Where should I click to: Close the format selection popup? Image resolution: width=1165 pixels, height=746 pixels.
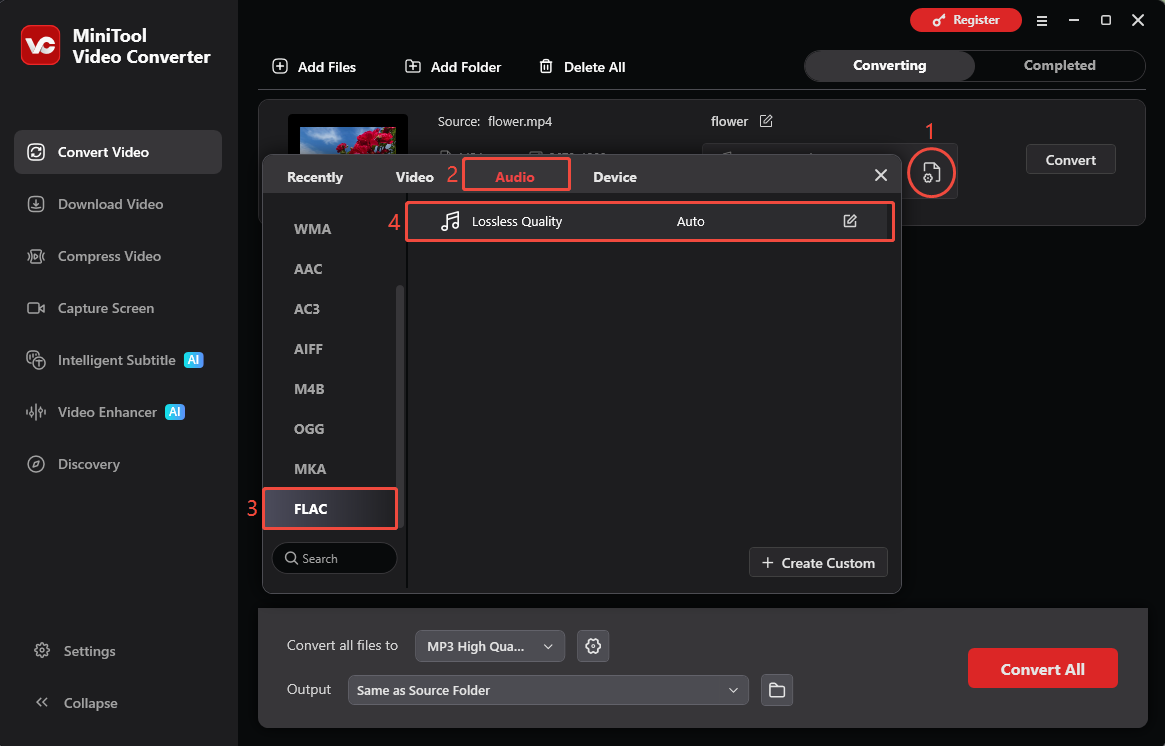880,175
